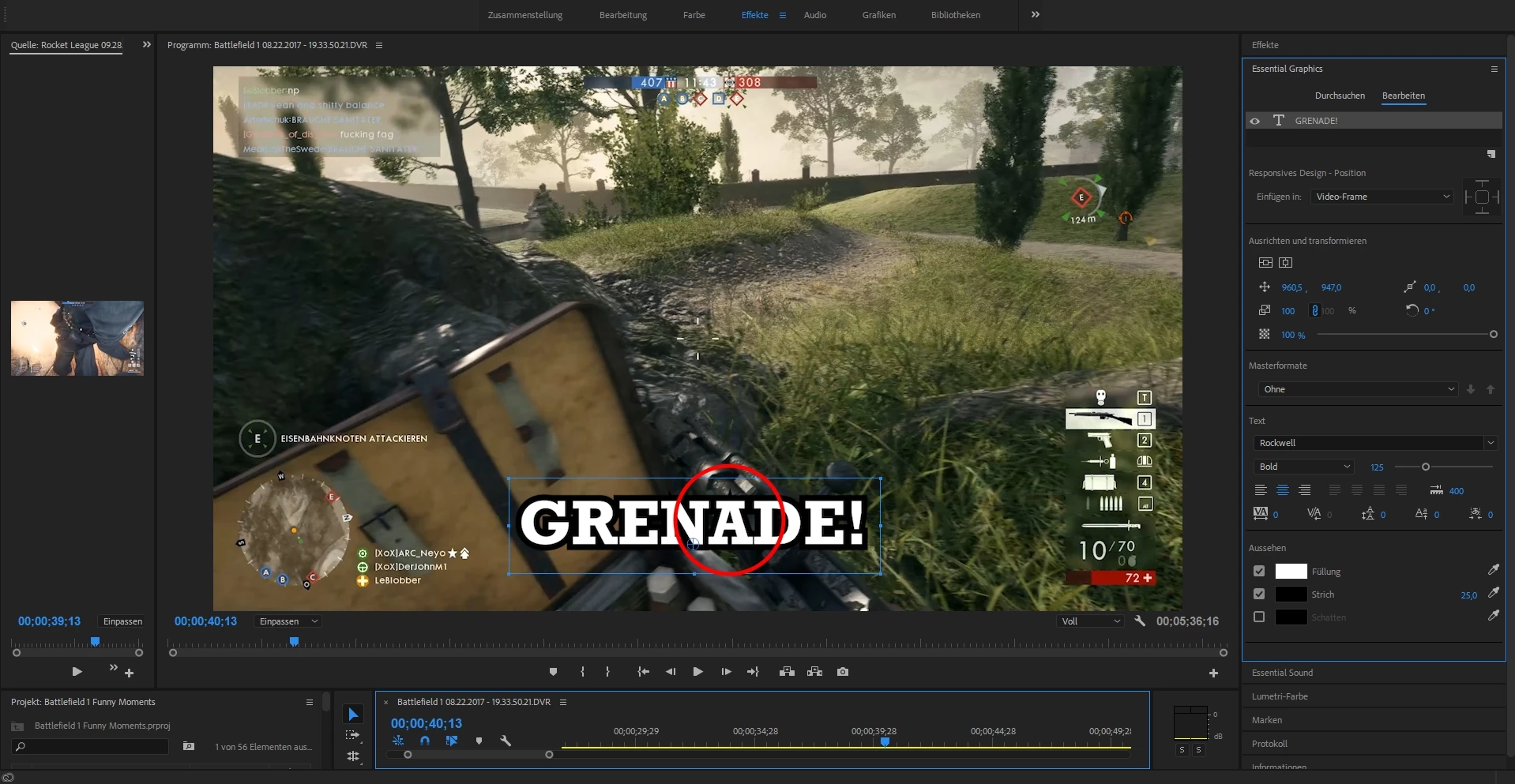Open the Masterformate Ohne dropdown
The width and height of the screenshot is (1515, 784).
coord(1357,389)
